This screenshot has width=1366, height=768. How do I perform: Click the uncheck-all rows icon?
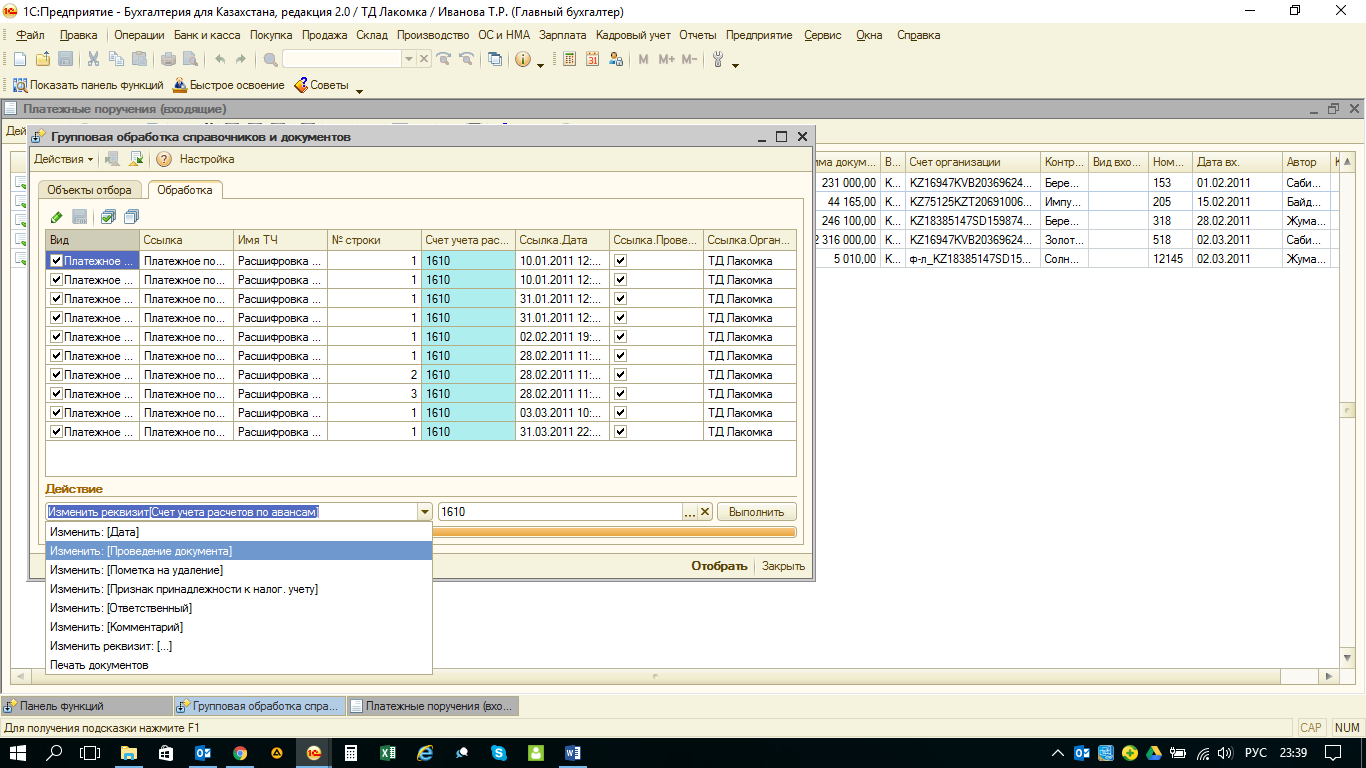(131, 217)
